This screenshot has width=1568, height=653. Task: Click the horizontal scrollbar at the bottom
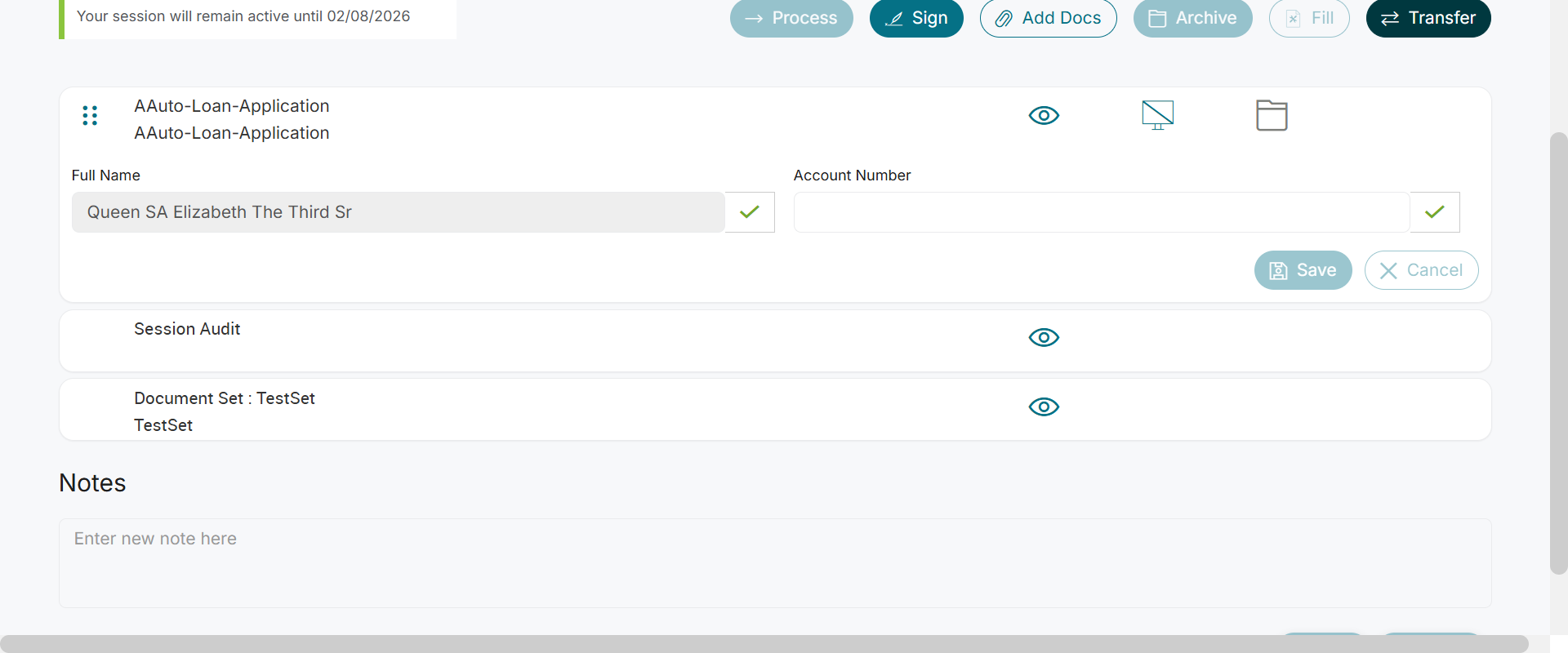[764, 644]
